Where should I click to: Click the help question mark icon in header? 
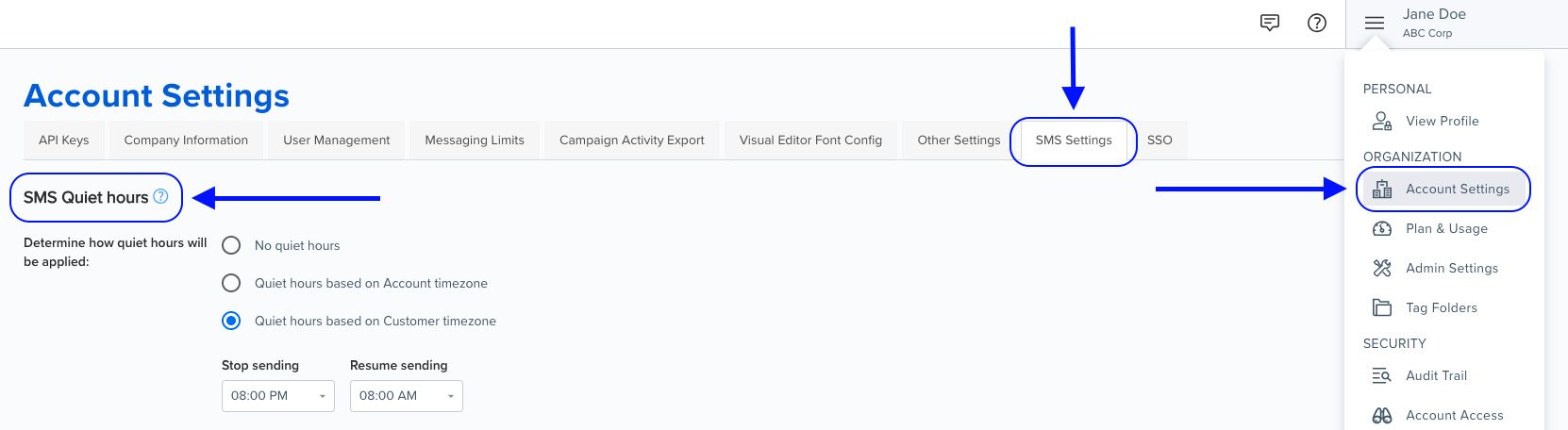[x=1317, y=24]
